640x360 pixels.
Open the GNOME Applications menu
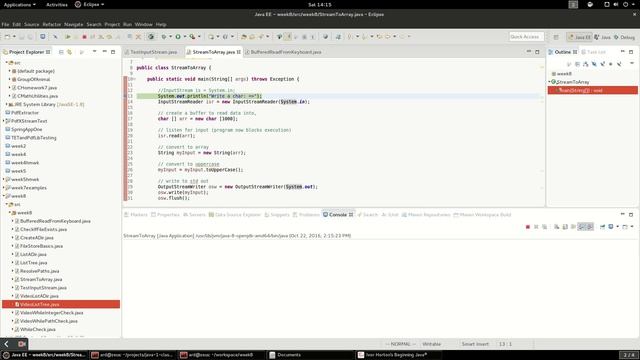(19, 4)
